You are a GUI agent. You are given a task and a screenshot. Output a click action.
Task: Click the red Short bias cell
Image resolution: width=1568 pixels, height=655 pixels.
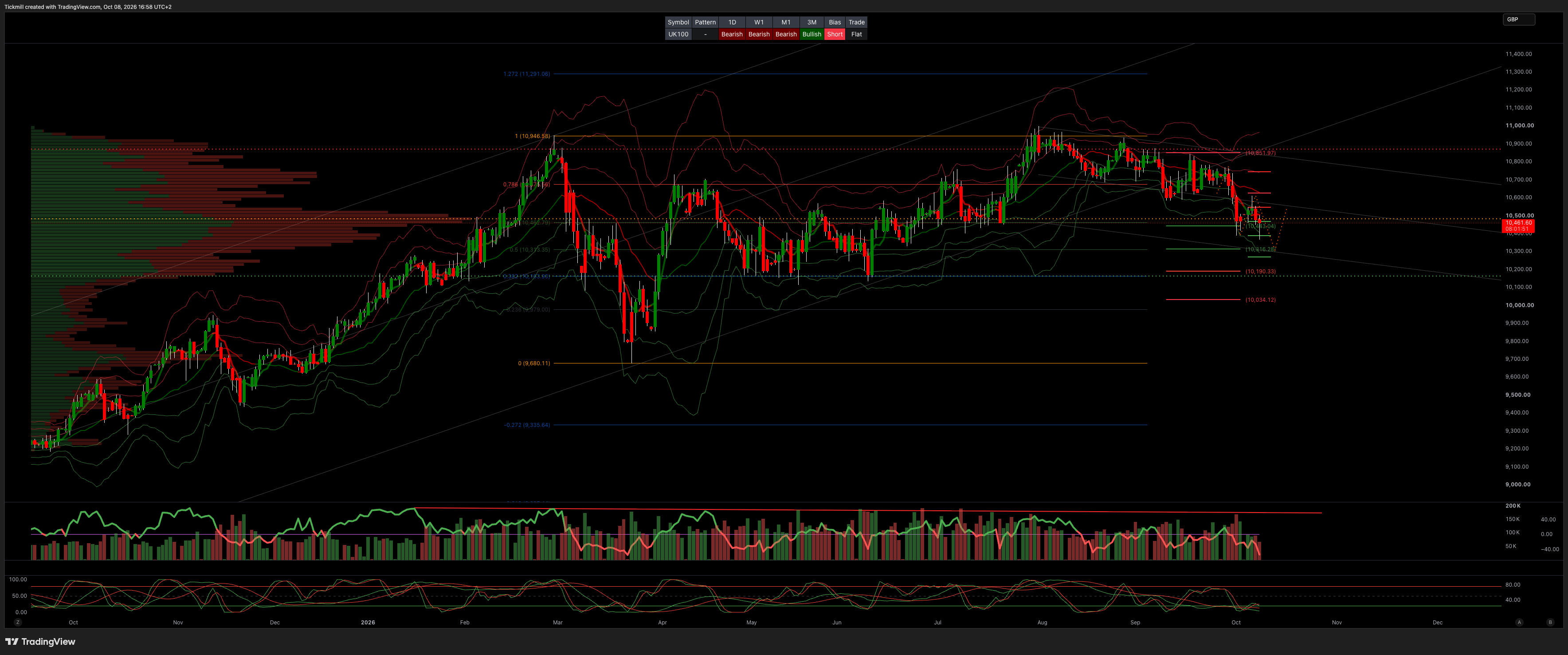tap(835, 34)
